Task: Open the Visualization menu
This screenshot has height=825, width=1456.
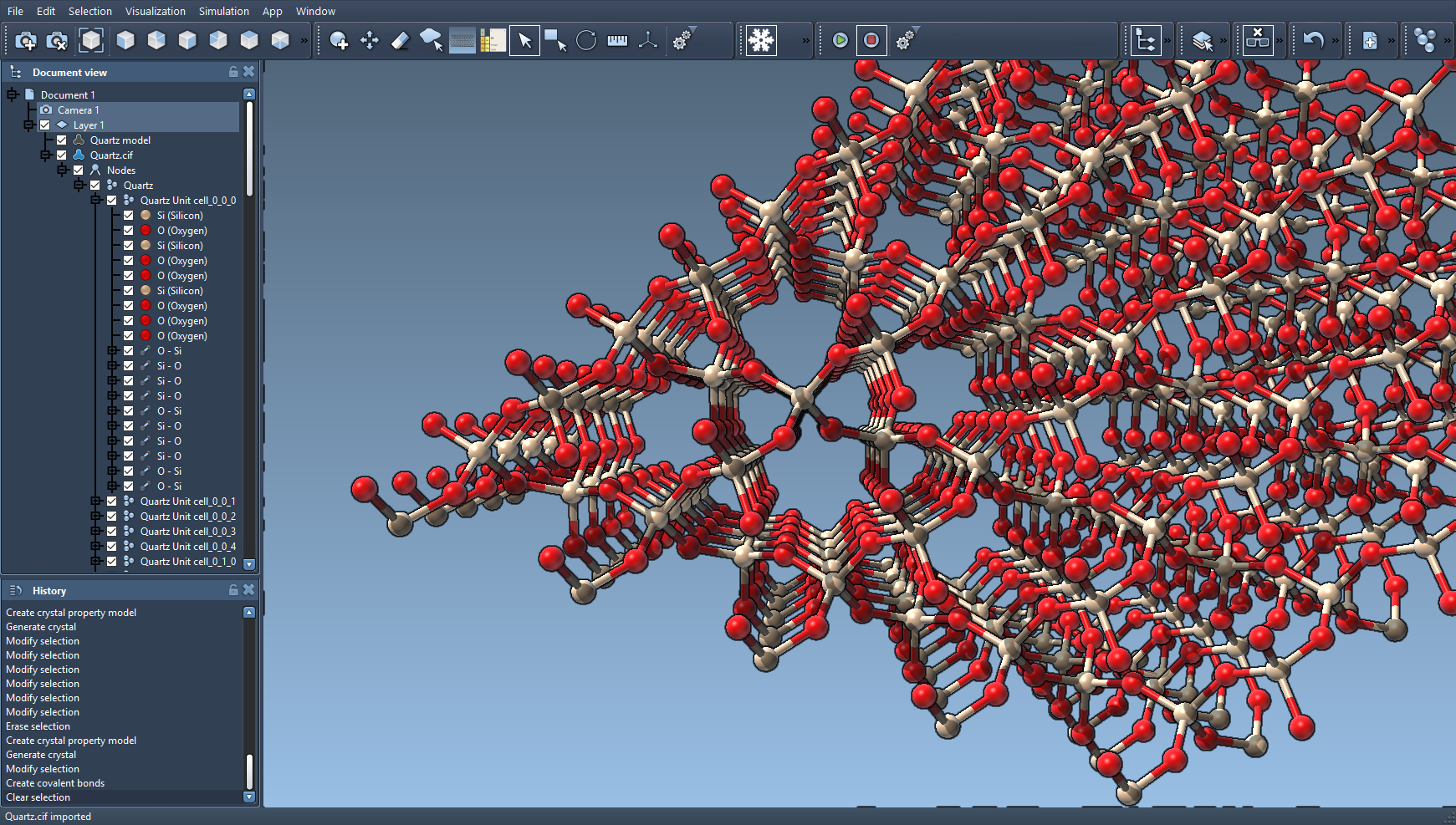Action: 156,11
